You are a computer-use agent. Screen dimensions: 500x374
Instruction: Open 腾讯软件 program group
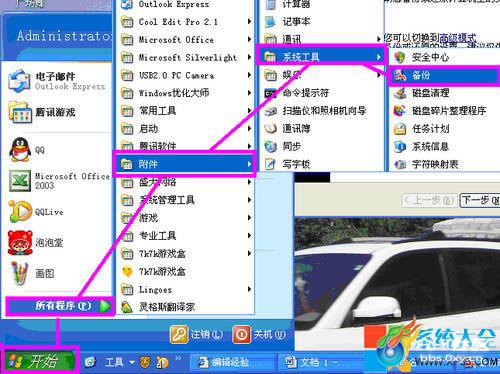tap(185, 146)
